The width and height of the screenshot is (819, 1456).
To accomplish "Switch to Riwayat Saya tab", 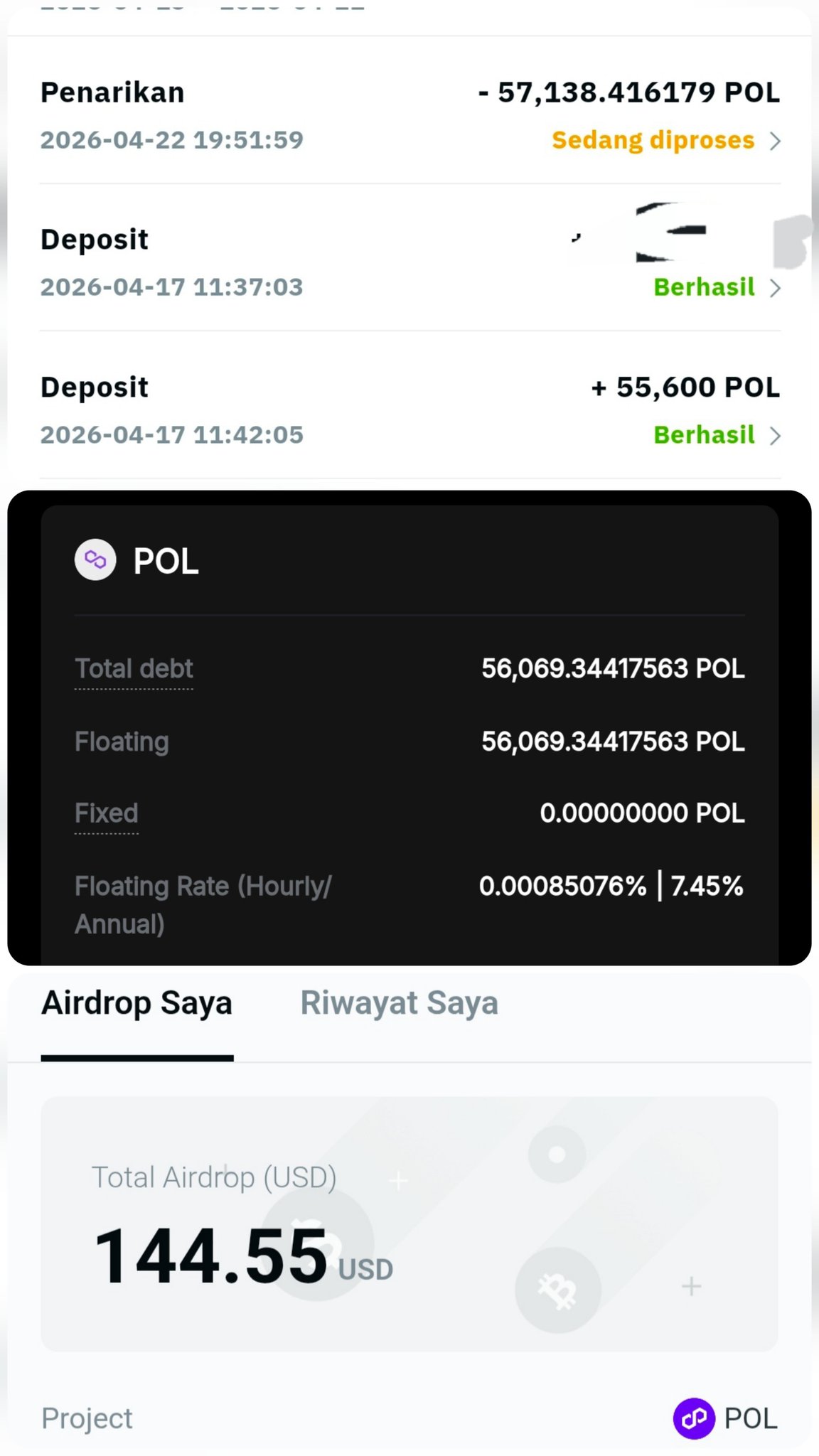I will [x=399, y=1003].
